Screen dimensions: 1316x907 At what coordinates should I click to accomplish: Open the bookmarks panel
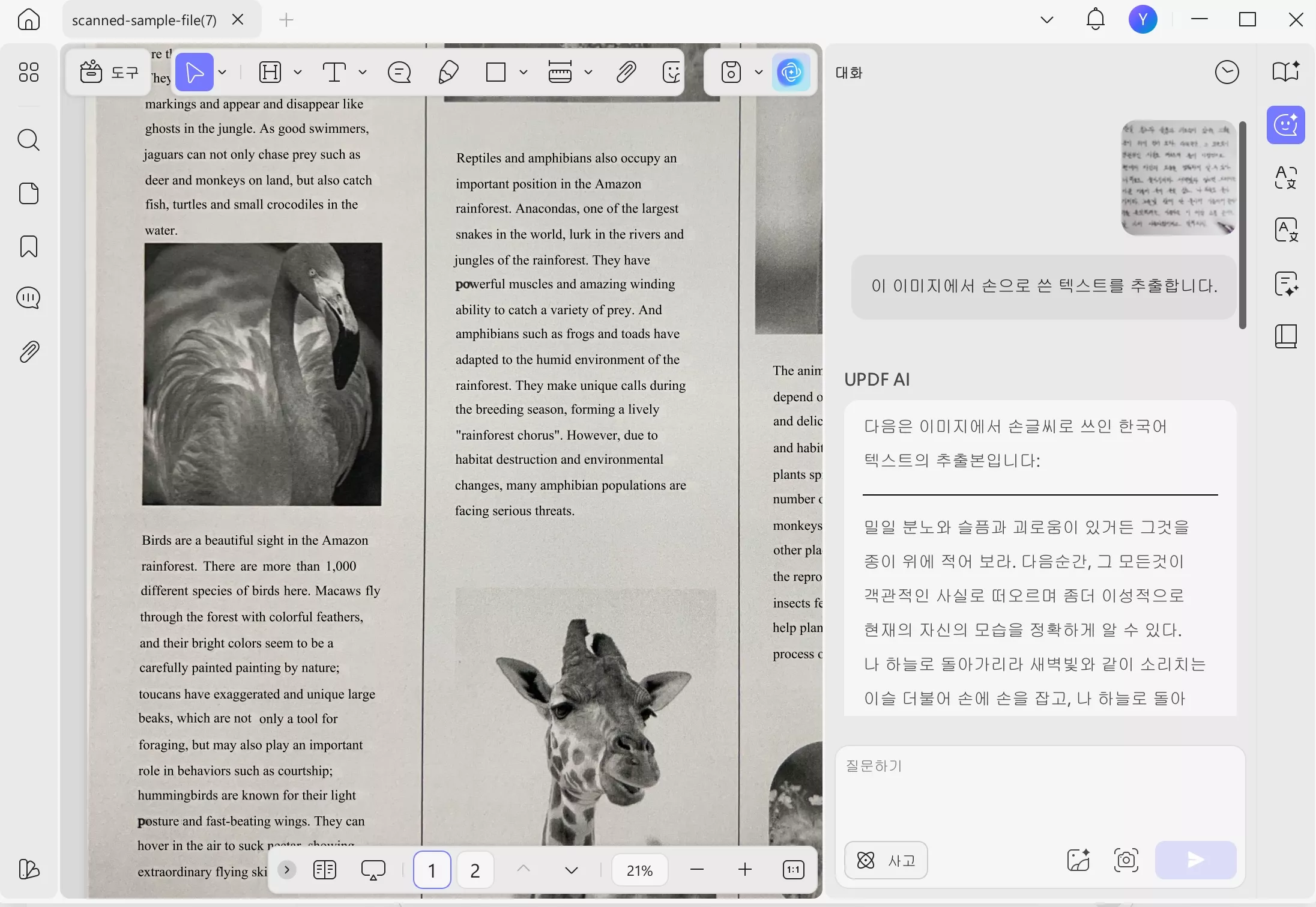click(x=28, y=246)
